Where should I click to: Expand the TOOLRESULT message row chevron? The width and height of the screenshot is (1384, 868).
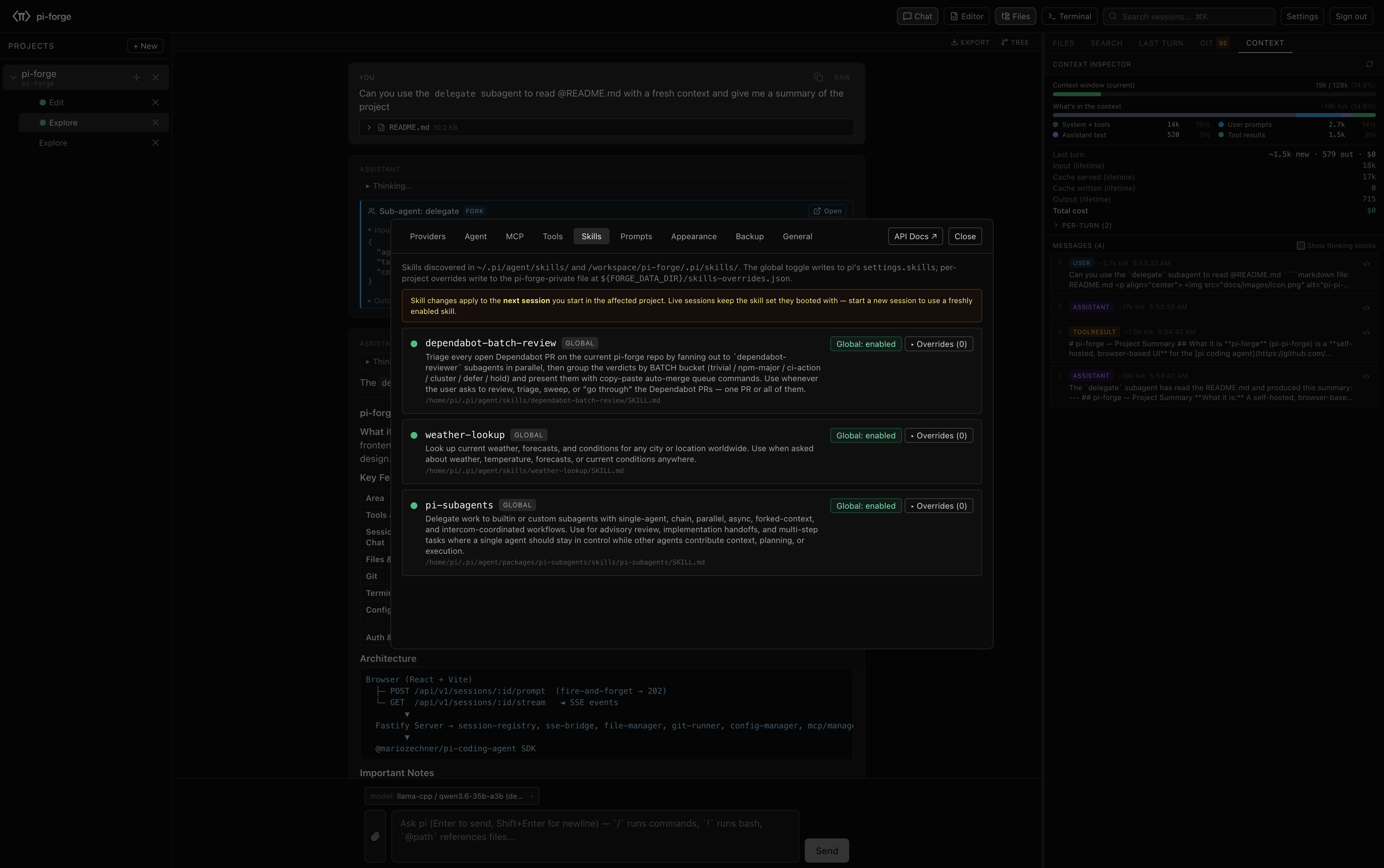coord(1060,331)
